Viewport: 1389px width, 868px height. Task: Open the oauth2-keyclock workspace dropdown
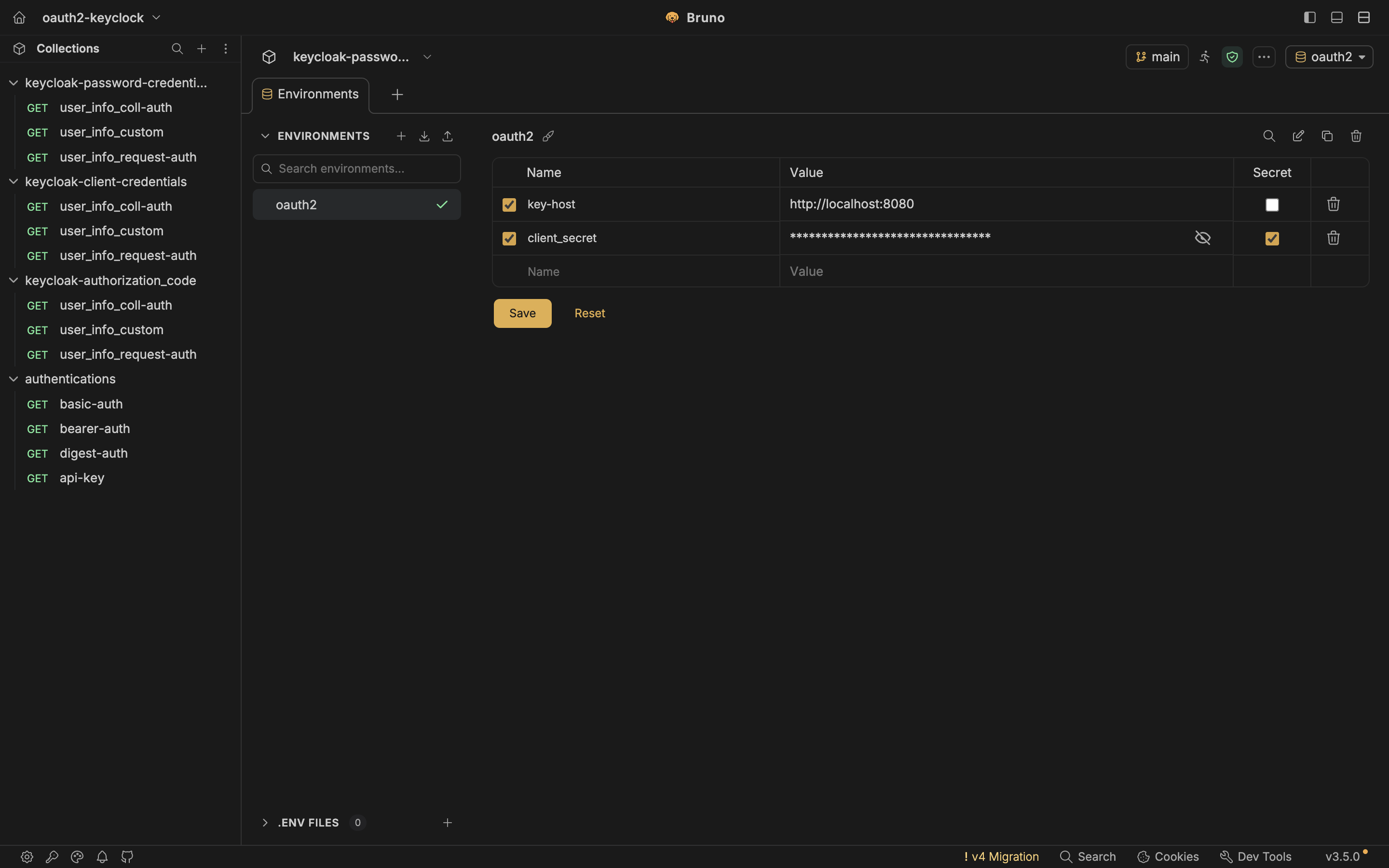pyautogui.click(x=101, y=18)
